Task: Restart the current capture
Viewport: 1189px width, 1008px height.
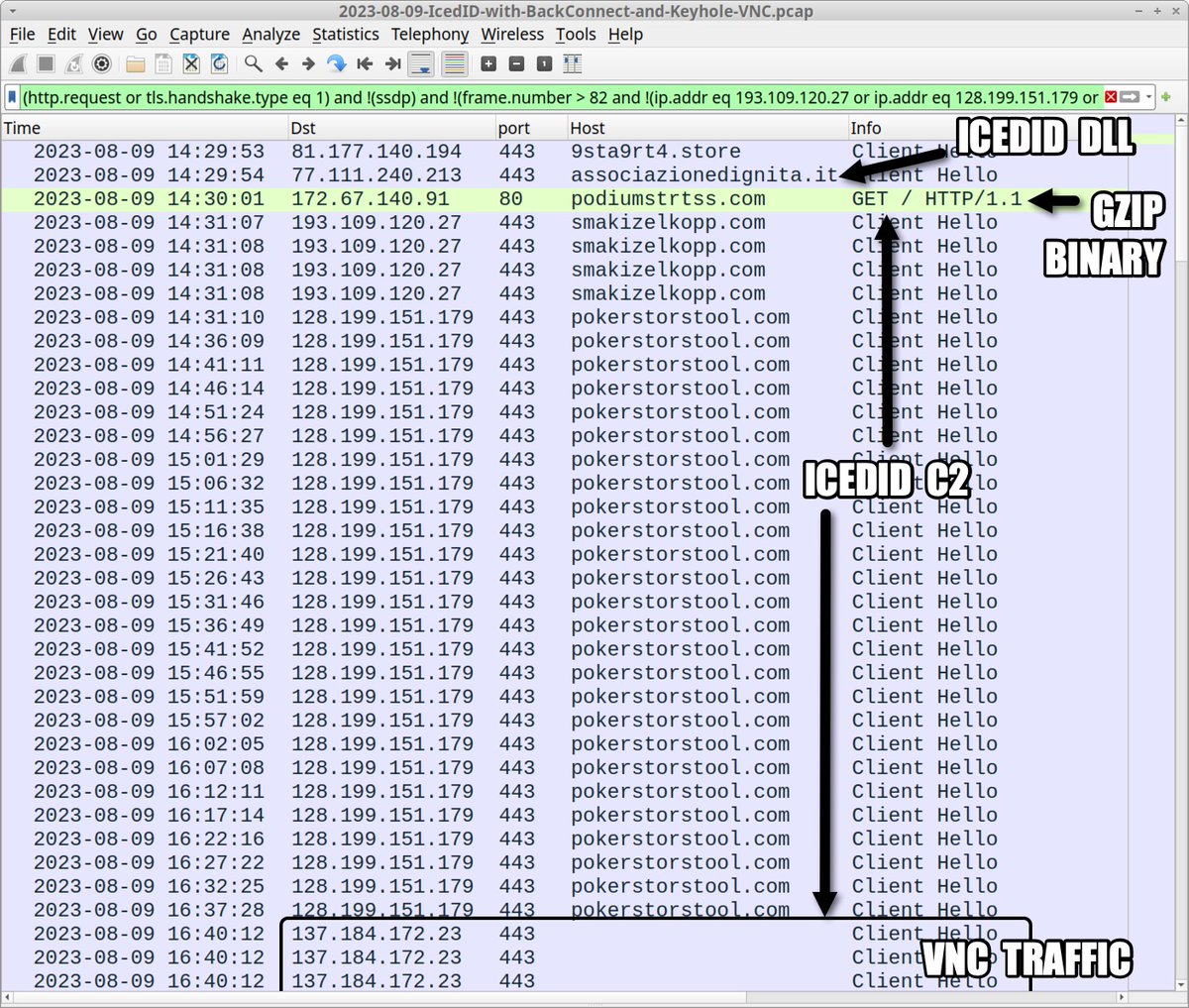Action: pyautogui.click(x=73, y=64)
